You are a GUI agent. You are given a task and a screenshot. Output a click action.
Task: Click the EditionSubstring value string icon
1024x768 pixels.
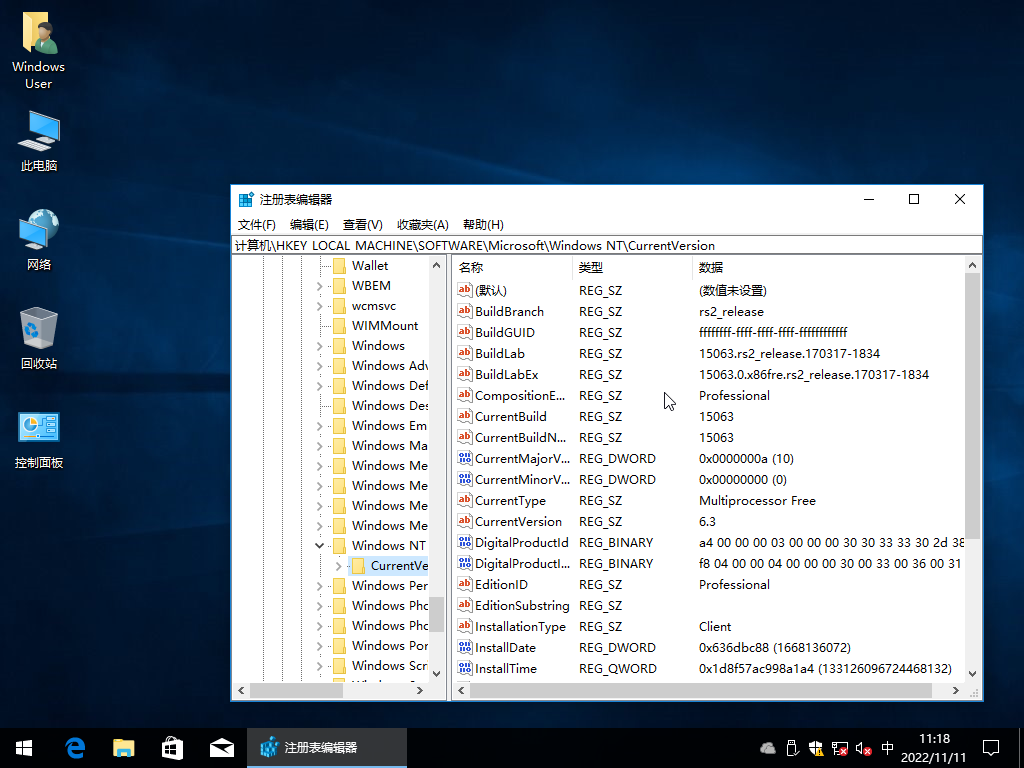point(465,605)
